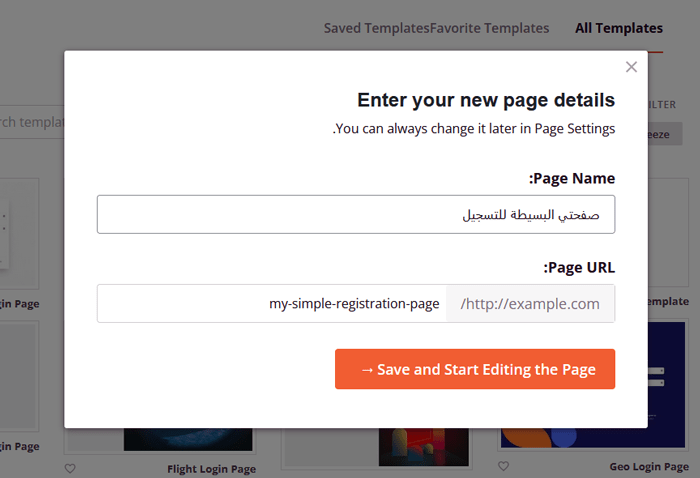The image size is (700, 478).
Task: Open the Flight Login Page thumbnail
Action: pos(188,440)
